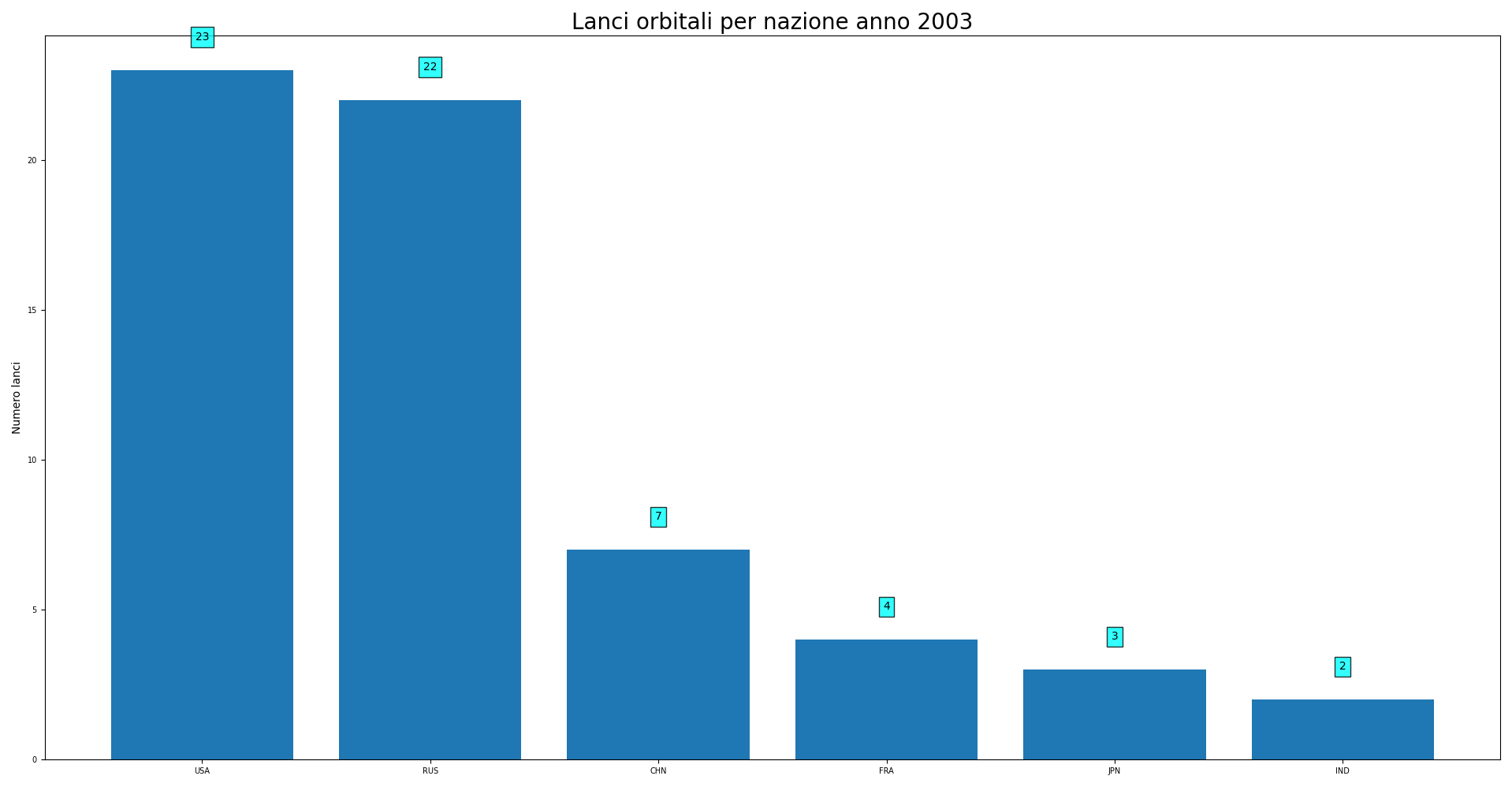The image size is (1512, 787).
Task: Click the '10' tick on the y-axis
Action: [x=32, y=461]
